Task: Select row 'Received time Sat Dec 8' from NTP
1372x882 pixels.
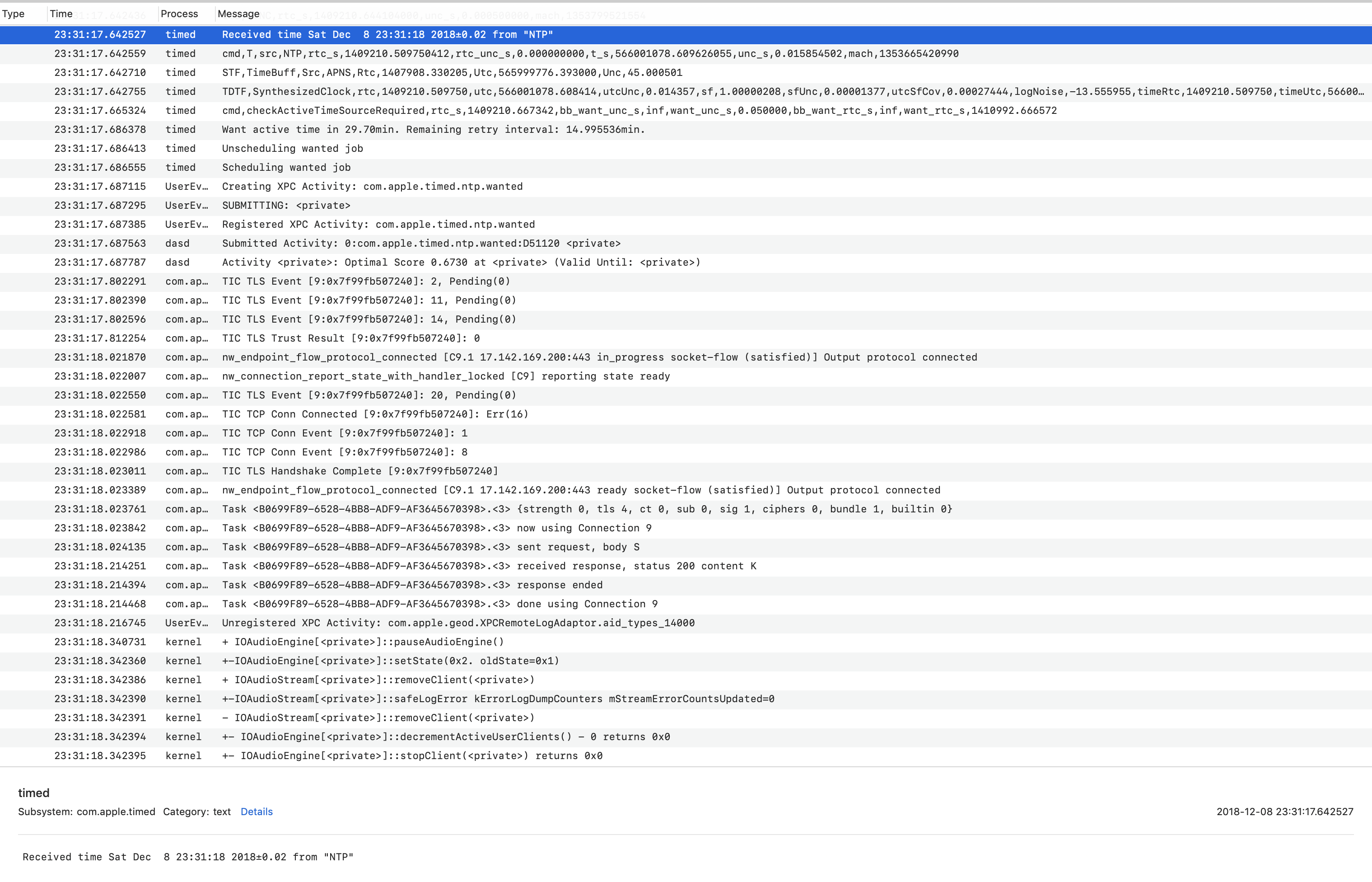Action: point(686,34)
